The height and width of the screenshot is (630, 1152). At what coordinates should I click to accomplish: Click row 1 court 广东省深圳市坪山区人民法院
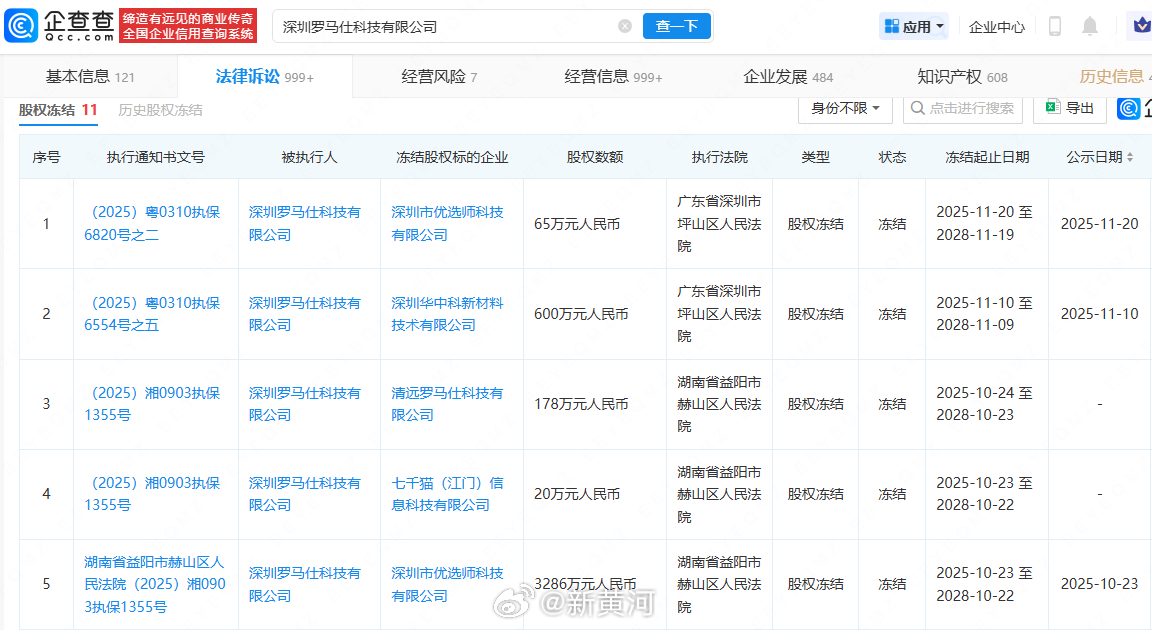click(719, 224)
